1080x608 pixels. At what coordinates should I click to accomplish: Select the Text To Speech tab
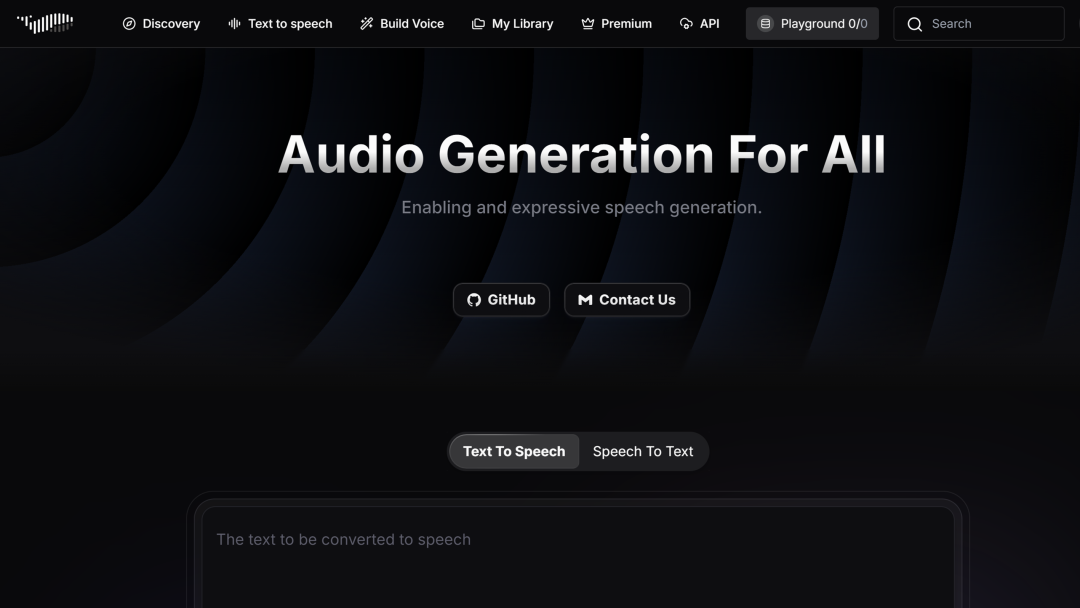(514, 452)
